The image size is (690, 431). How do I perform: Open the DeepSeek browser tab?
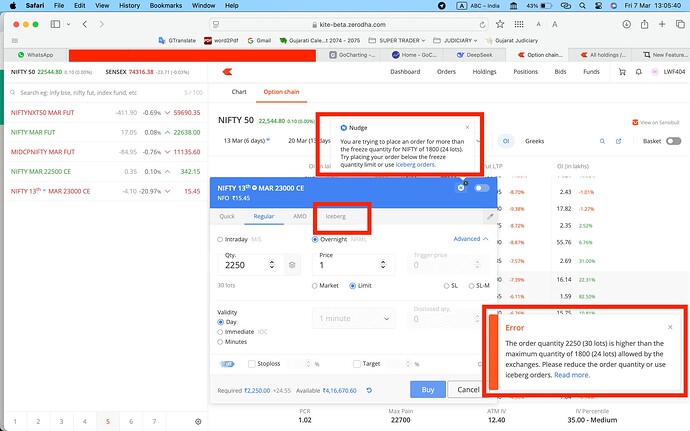pos(474,55)
